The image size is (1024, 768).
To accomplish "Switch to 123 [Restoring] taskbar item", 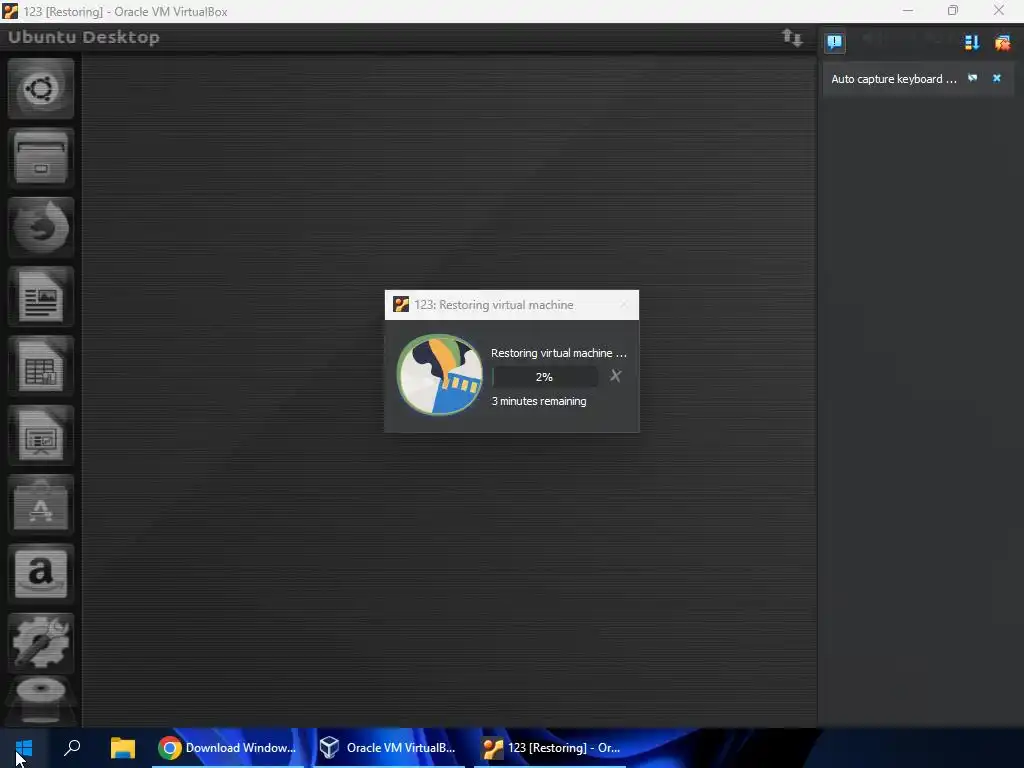I will tap(550, 748).
